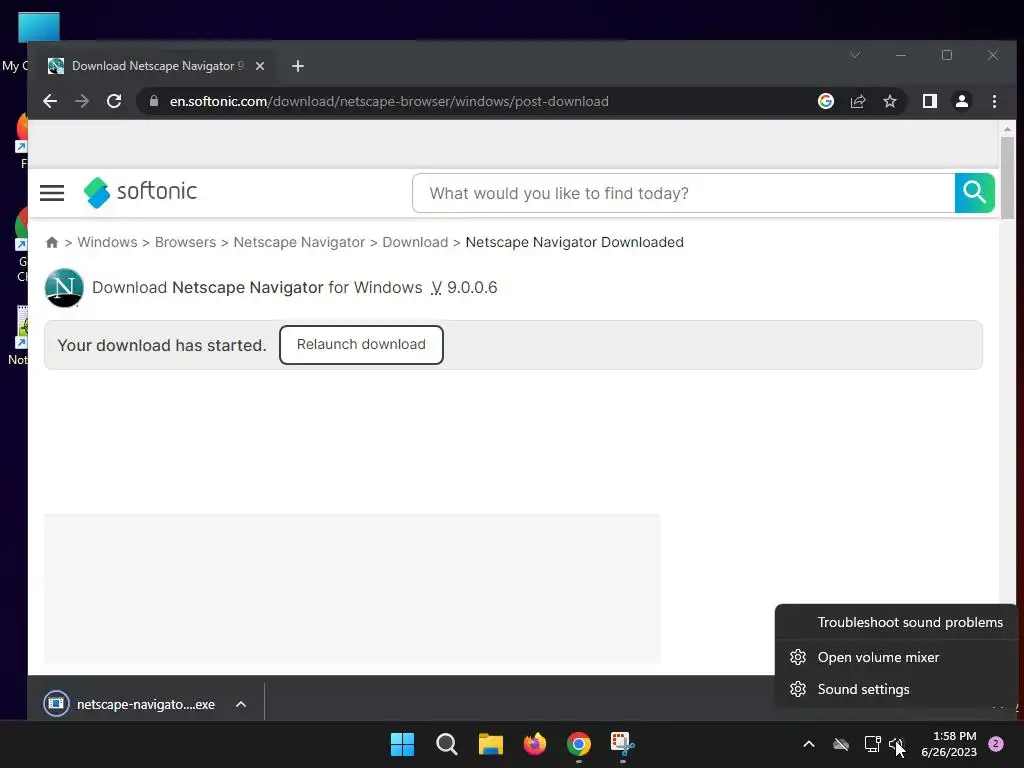Click the address bar URL

coord(389,101)
